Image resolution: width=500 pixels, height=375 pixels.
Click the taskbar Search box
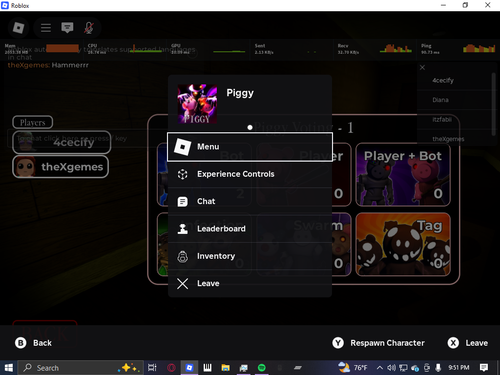click(x=80, y=368)
